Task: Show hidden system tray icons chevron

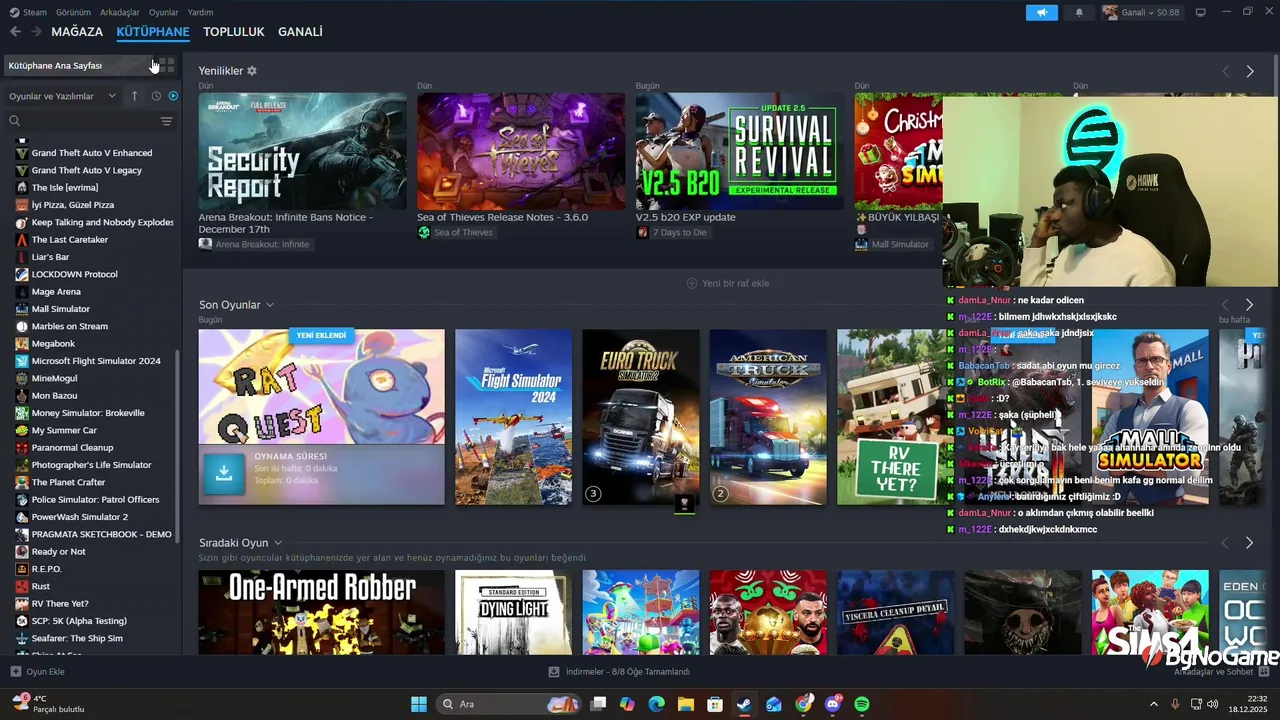Action: pyautogui.click(x=1153, y=704)
